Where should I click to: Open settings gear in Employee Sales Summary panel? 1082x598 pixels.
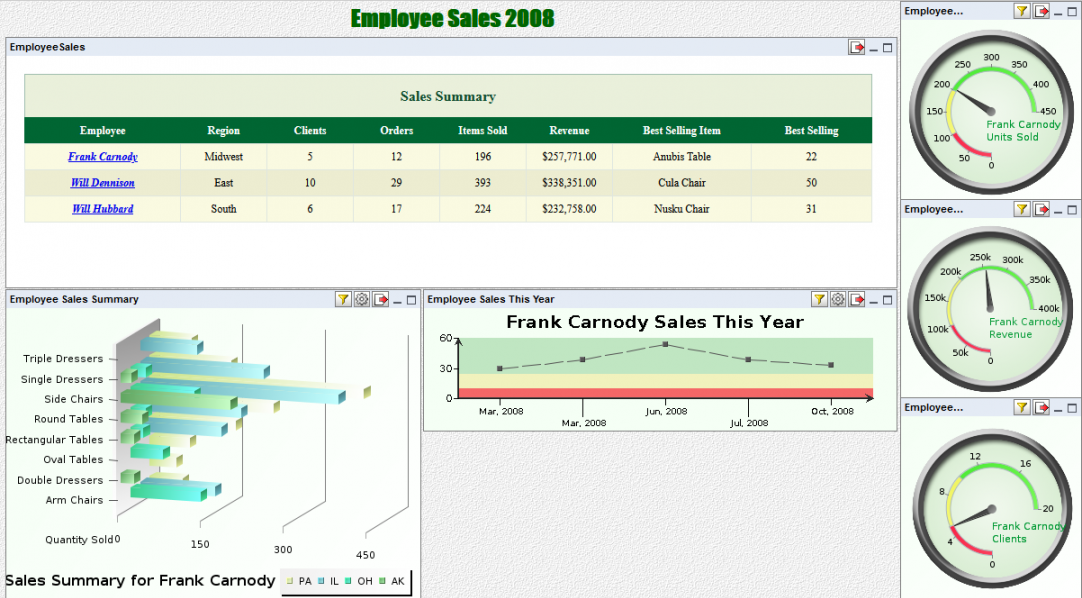tap(362, 299)
